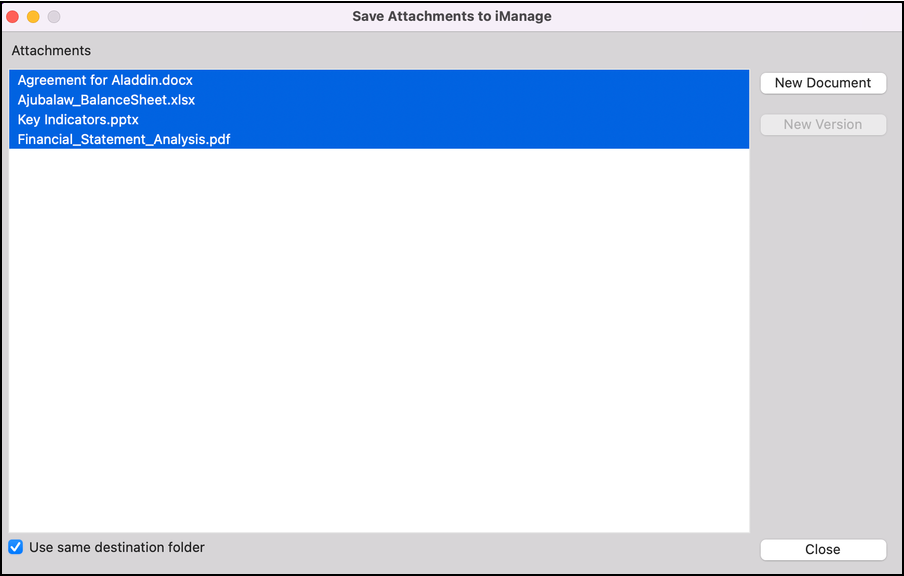Click the New Document button
Viewport: 904px width, 576px height.
(823, 83)
